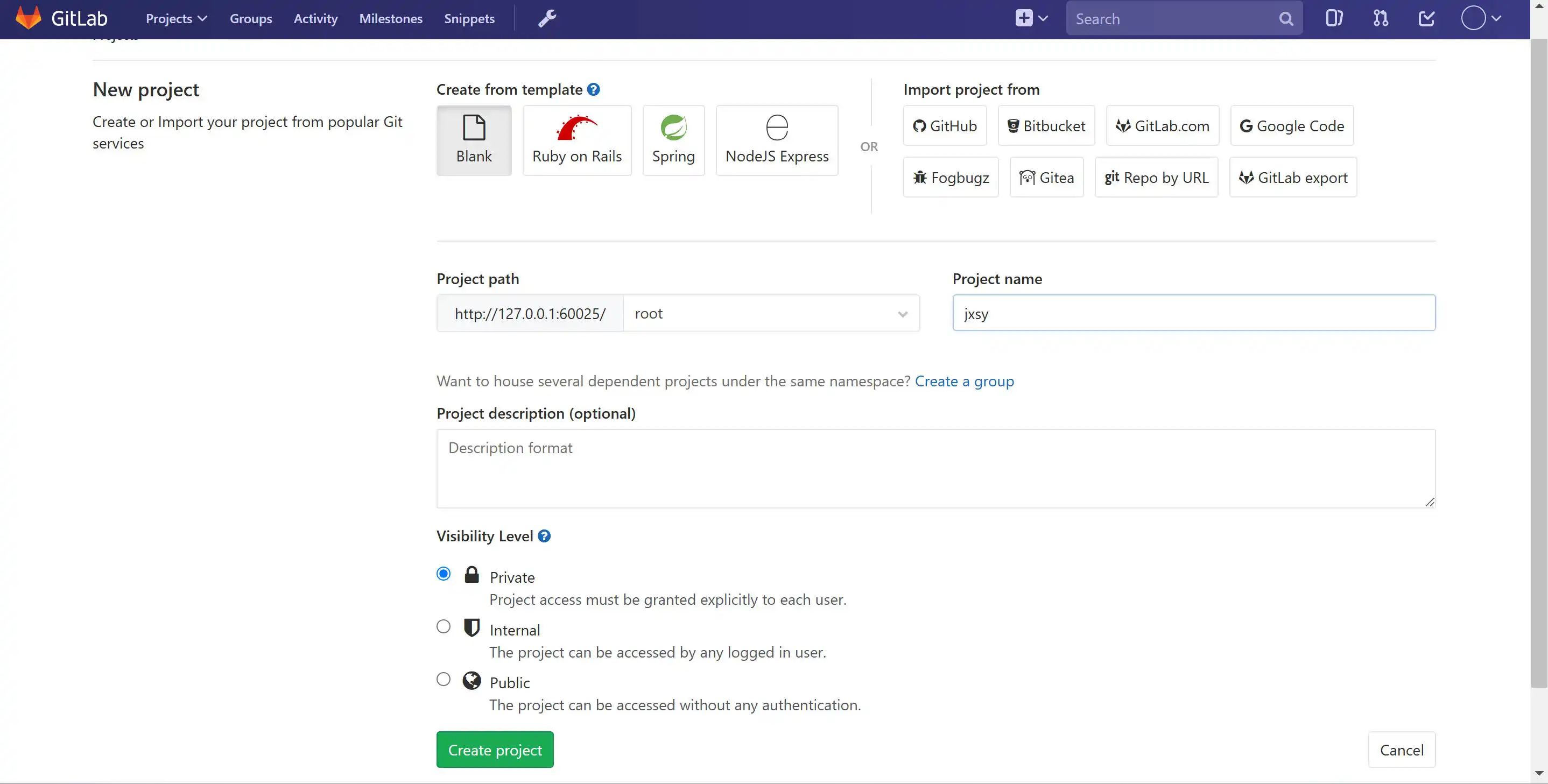Import using Repo by URL

point(1156,177)
